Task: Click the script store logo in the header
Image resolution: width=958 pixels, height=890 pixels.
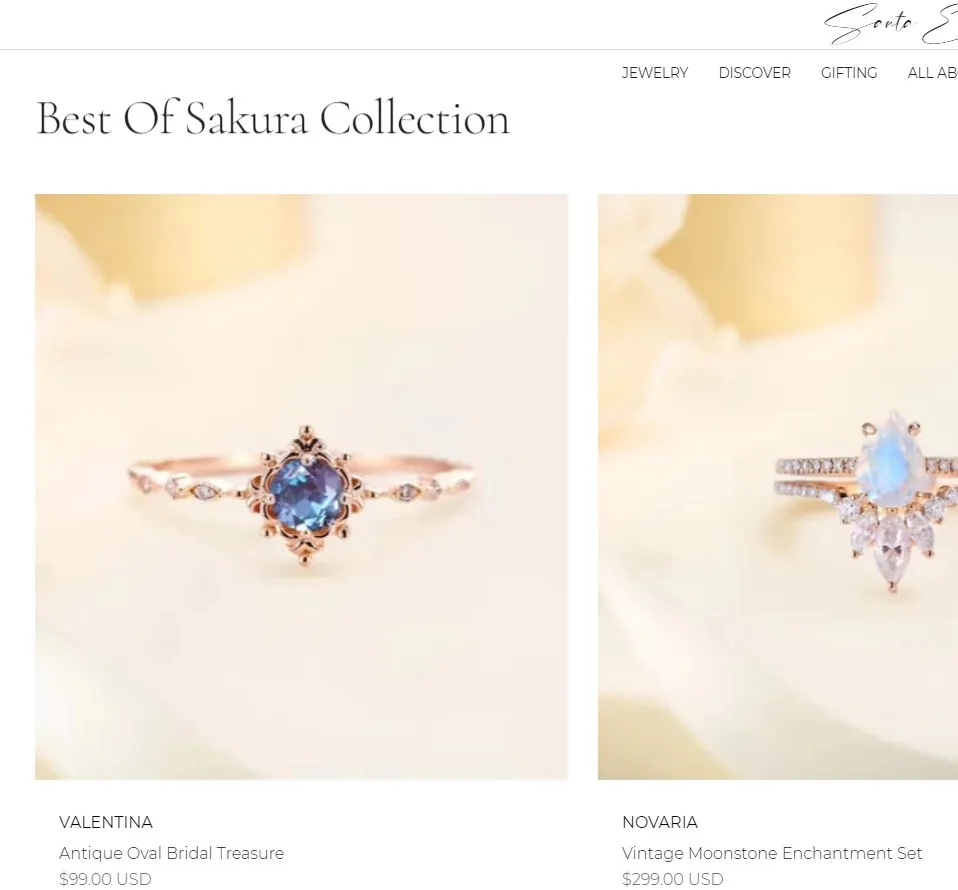Action: click(x=891, y=24)
